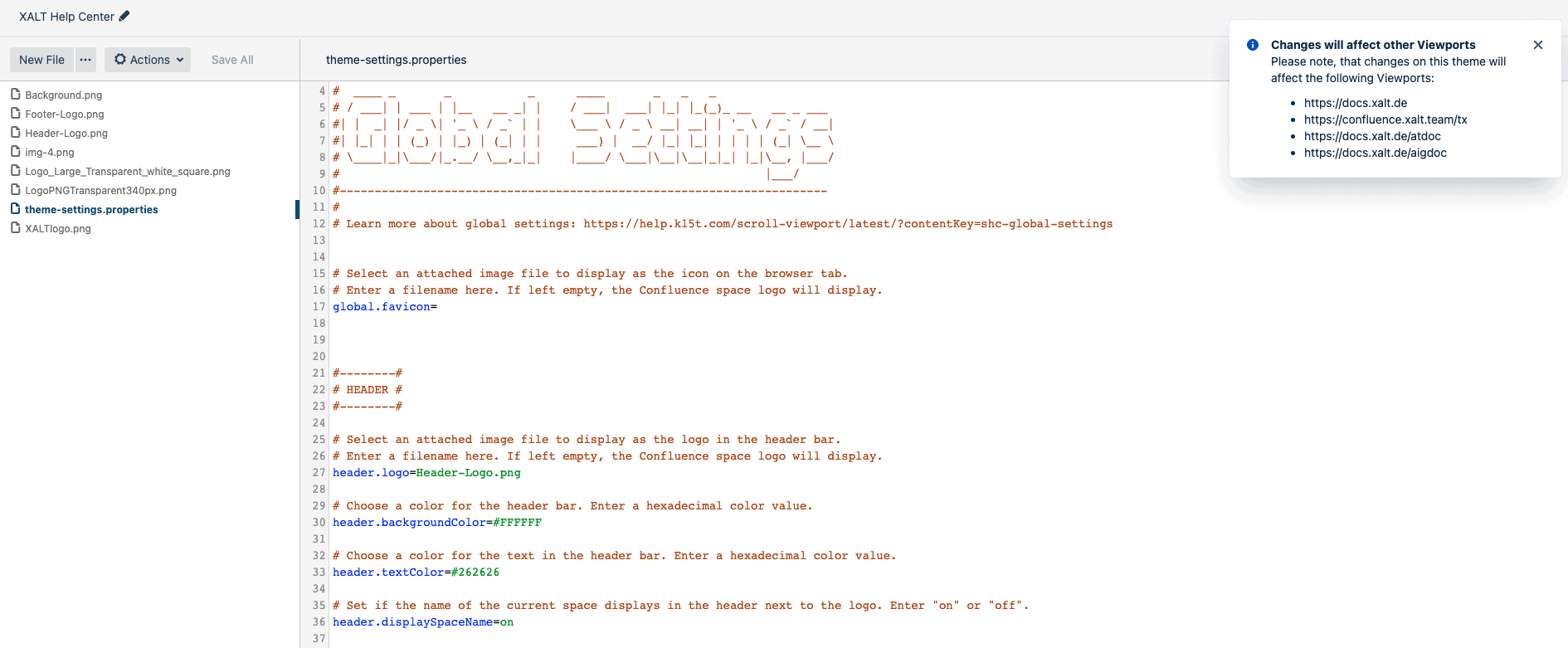Click the Save All button
1568x648 pixels.
(x=232, y=60)
